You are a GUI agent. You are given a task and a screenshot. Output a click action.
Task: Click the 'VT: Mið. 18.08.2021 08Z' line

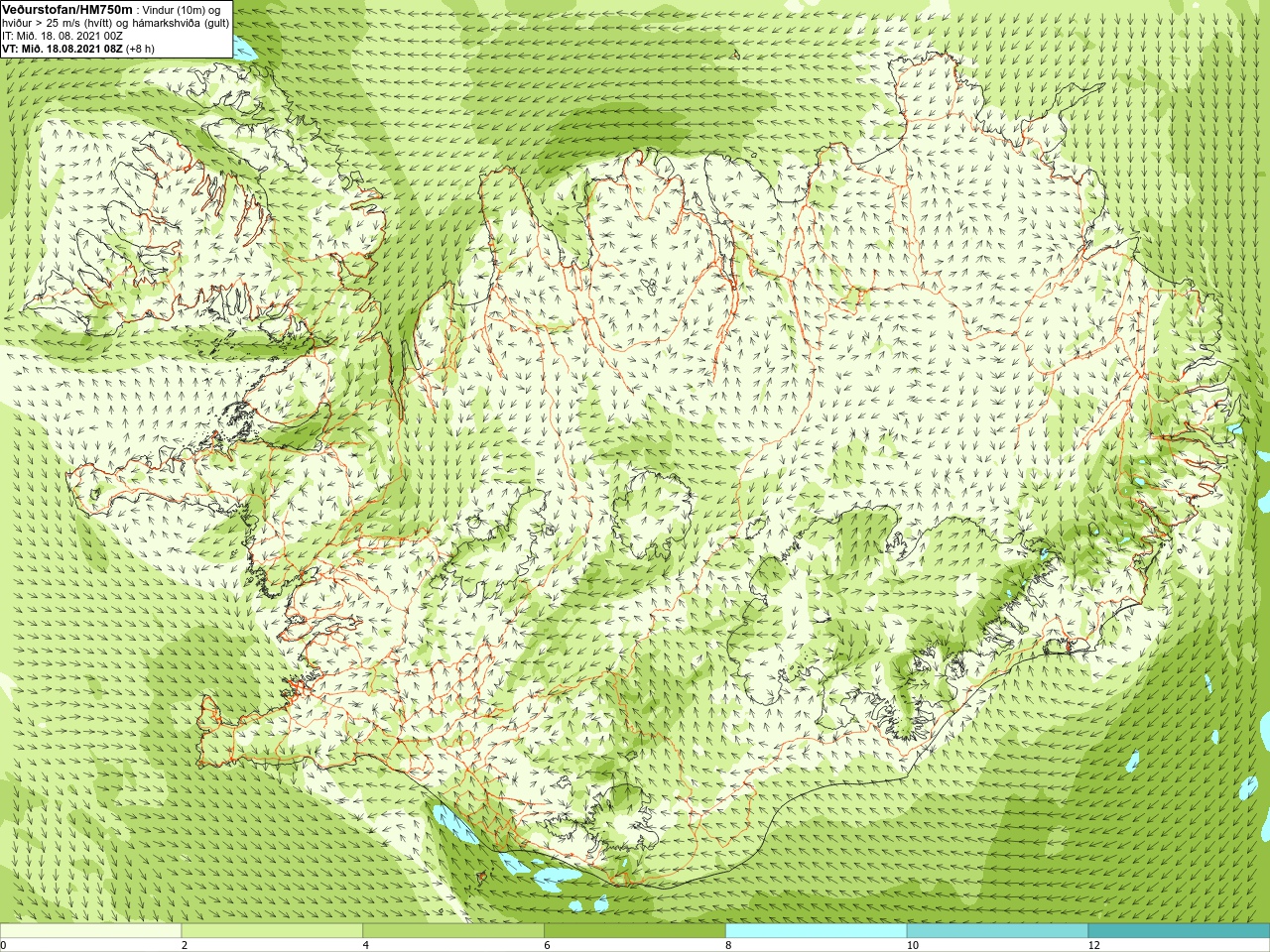pyautogui.click(x=78, y=48)
